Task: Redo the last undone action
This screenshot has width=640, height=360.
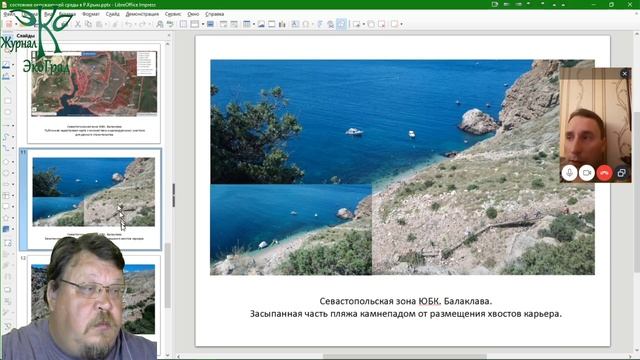Action: coord(142,24)
